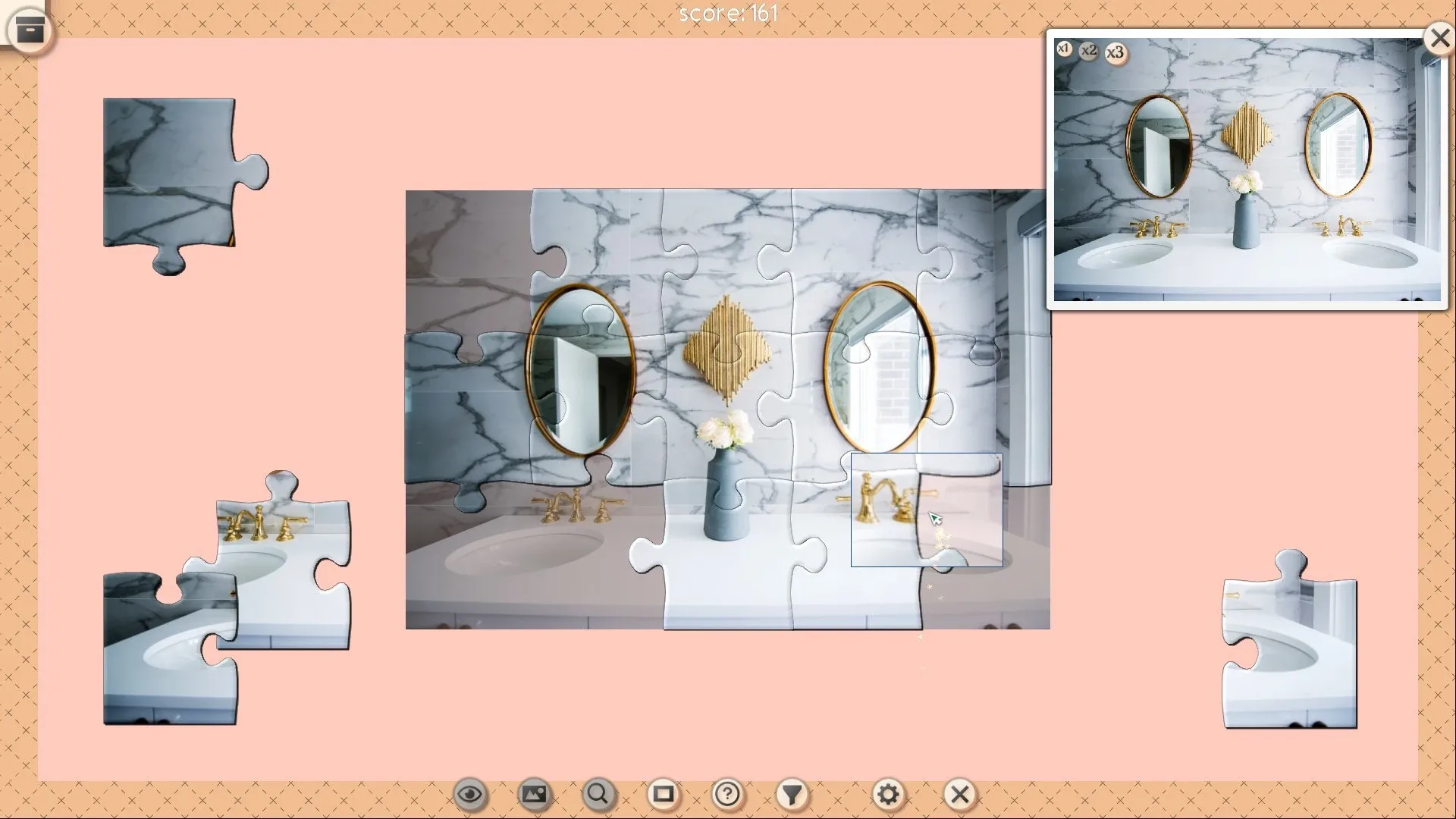
Task: Use the question mark hint icon
Action: point(728,794)
